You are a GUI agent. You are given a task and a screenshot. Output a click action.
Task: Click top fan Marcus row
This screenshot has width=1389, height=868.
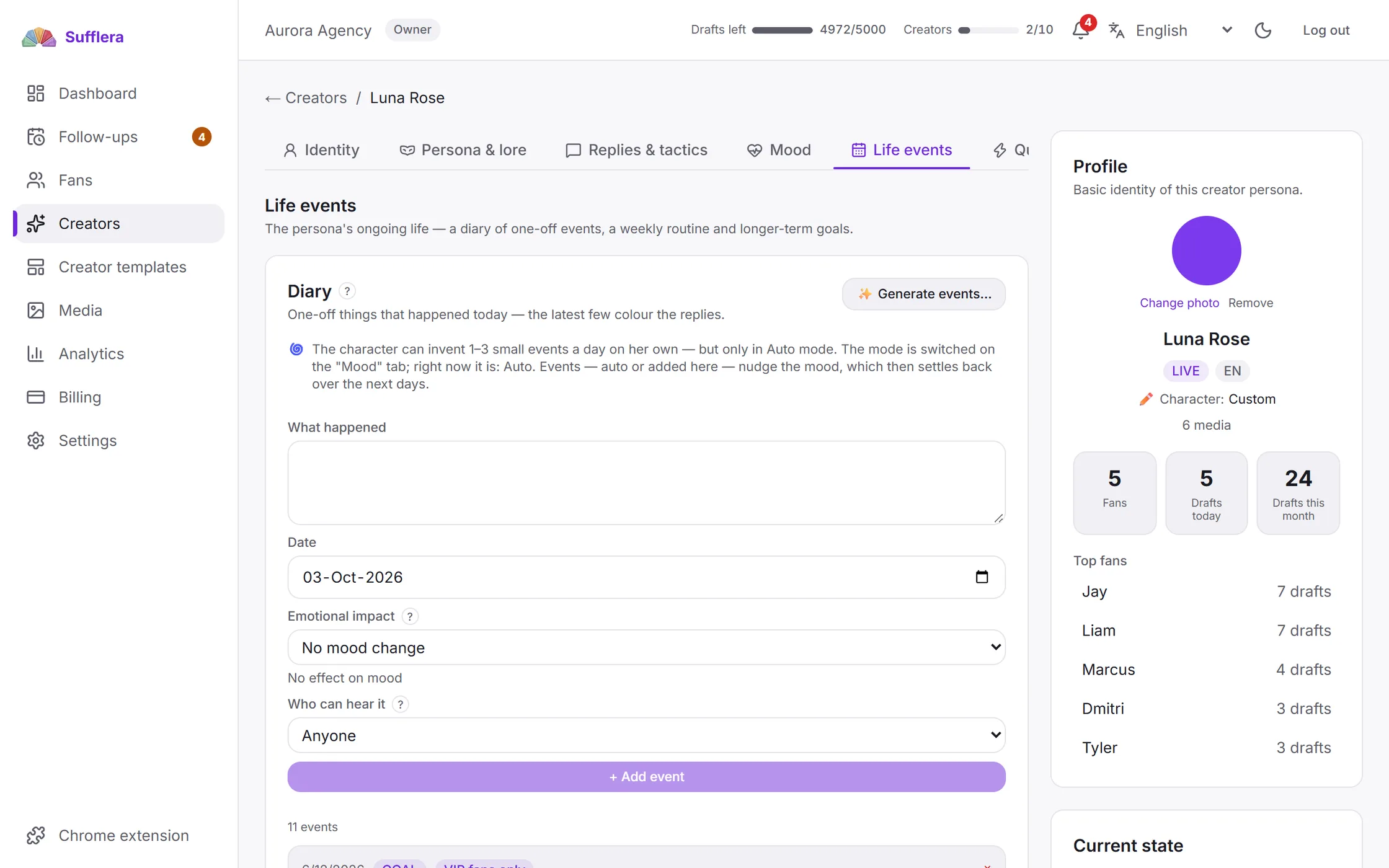pos(1206,670)
